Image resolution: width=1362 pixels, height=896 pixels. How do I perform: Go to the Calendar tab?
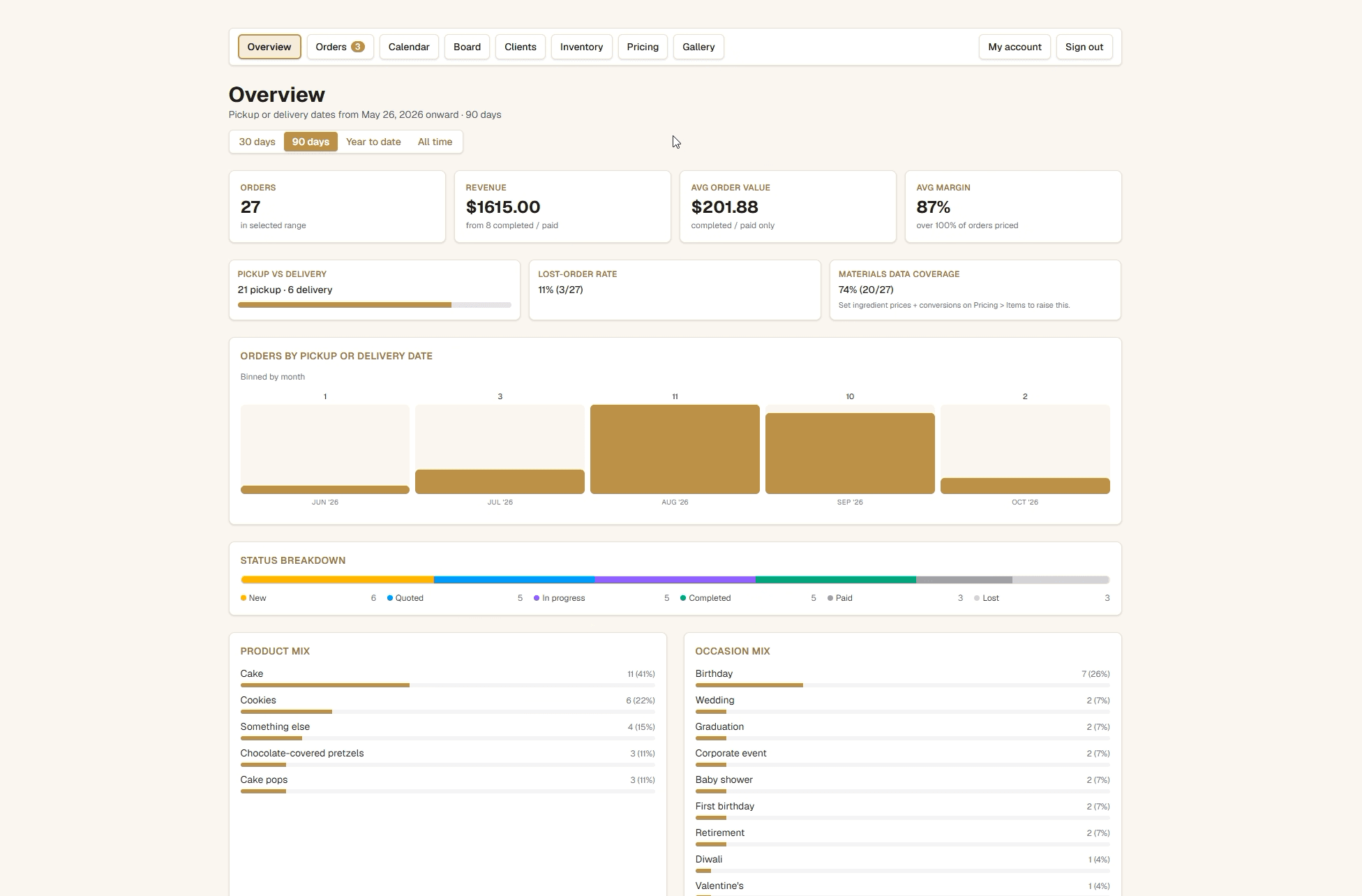[409, 47]
